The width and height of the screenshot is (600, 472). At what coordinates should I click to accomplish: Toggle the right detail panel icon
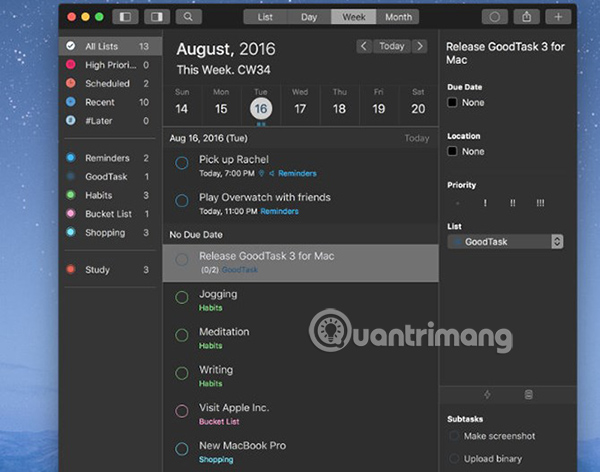click(x=157, y=17)
